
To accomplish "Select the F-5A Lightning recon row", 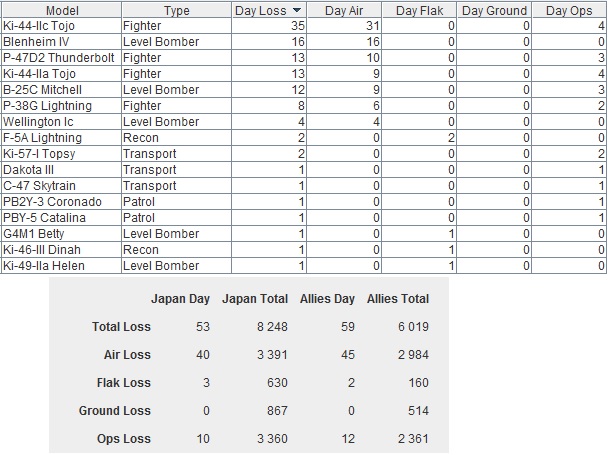I will [x=304, y=138].
